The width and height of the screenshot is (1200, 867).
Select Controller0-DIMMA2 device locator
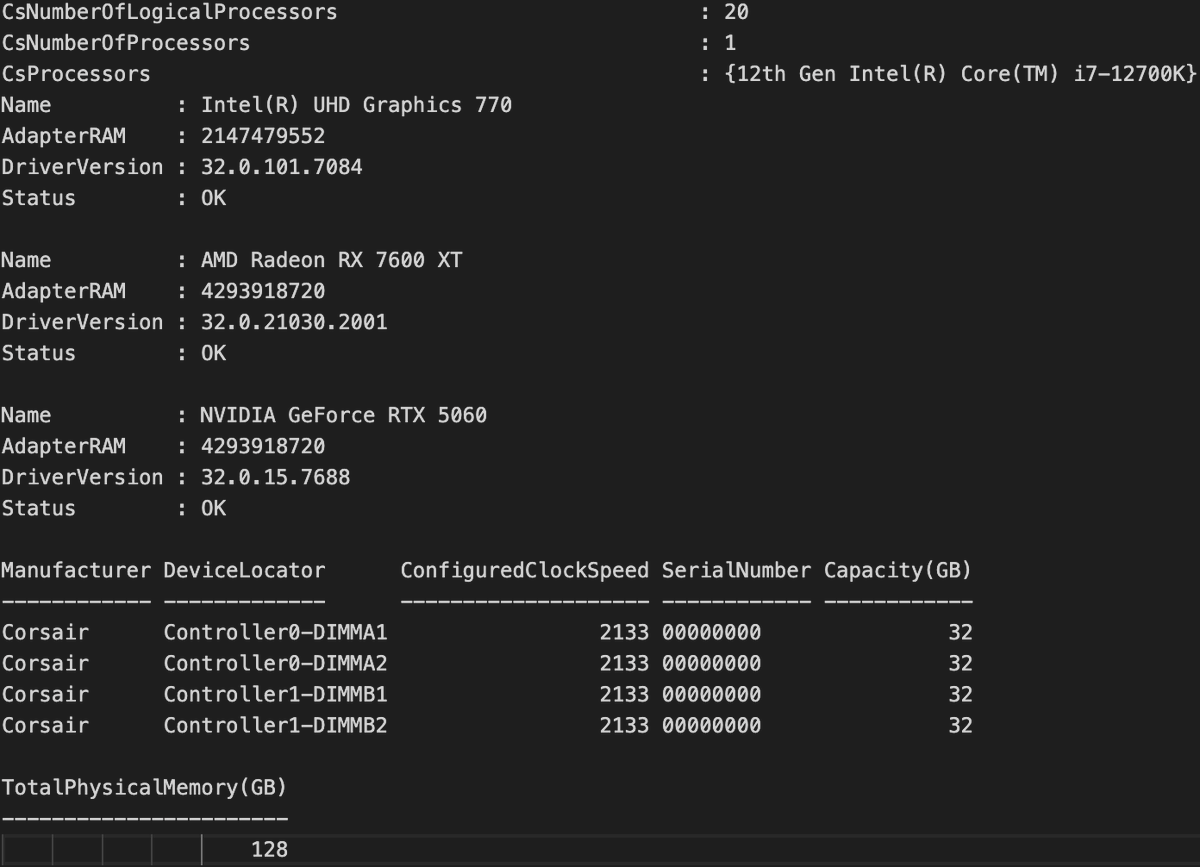pyautogui.click(x=276, y=664)
